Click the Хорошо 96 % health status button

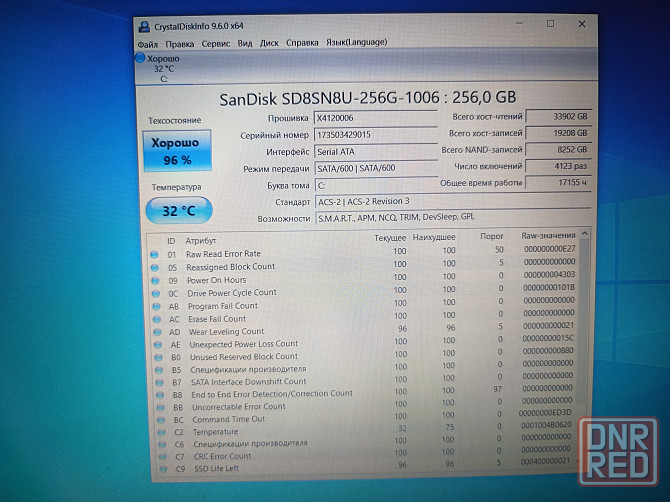pos(177,151)
